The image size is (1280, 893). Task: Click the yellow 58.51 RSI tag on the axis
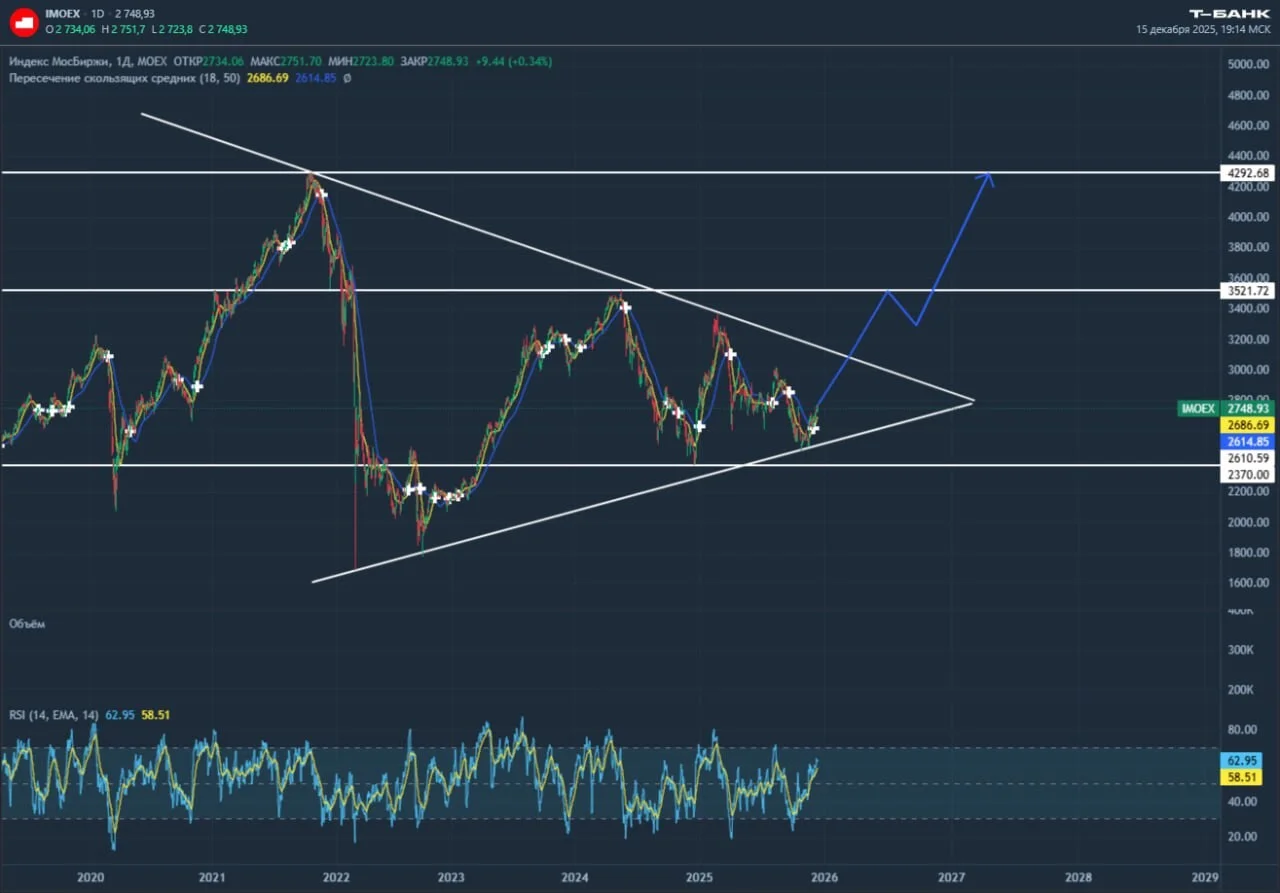pyautogui.click(x=1241, y=777)
